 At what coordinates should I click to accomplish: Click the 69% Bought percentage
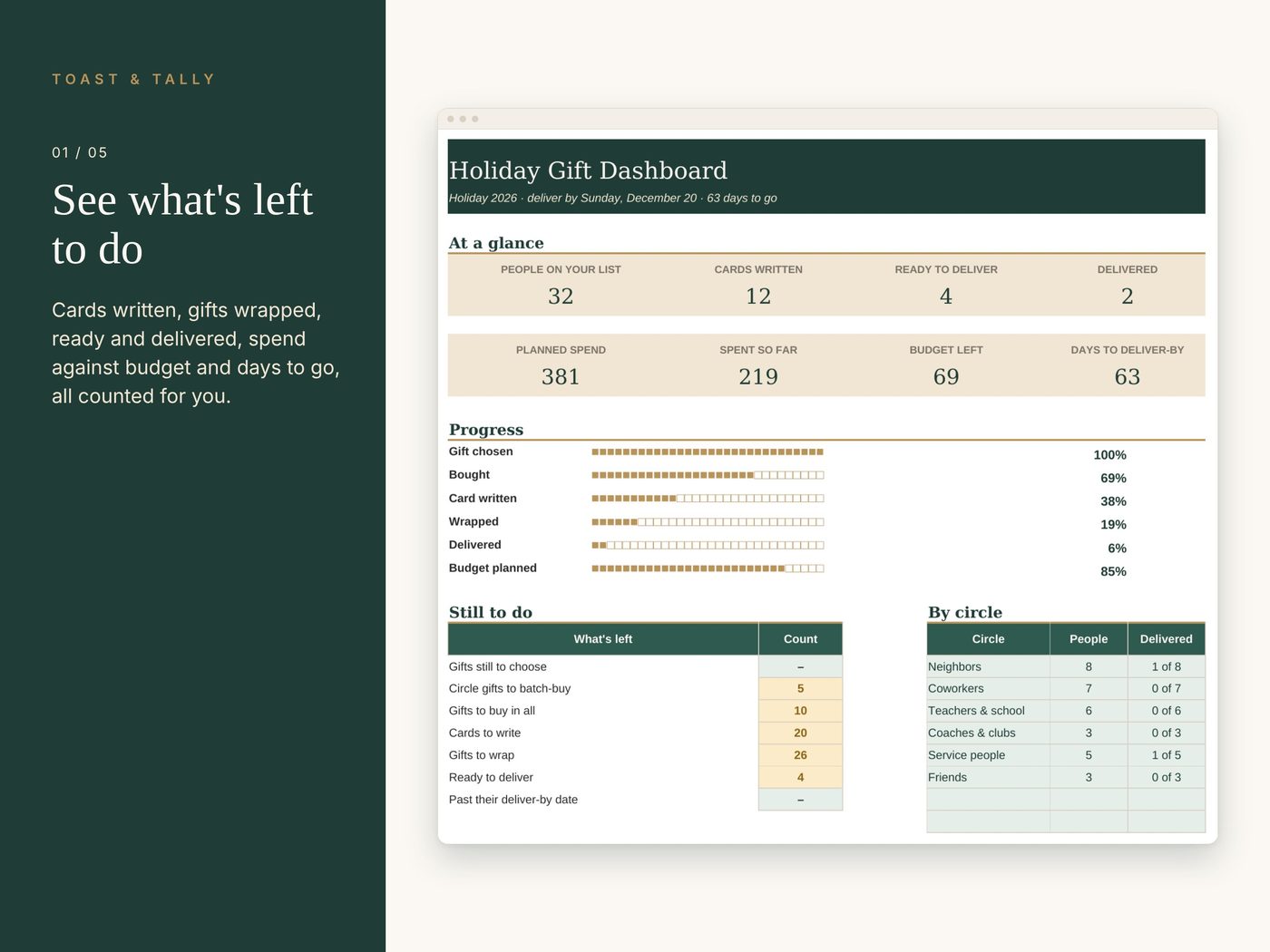point(1113,478)
